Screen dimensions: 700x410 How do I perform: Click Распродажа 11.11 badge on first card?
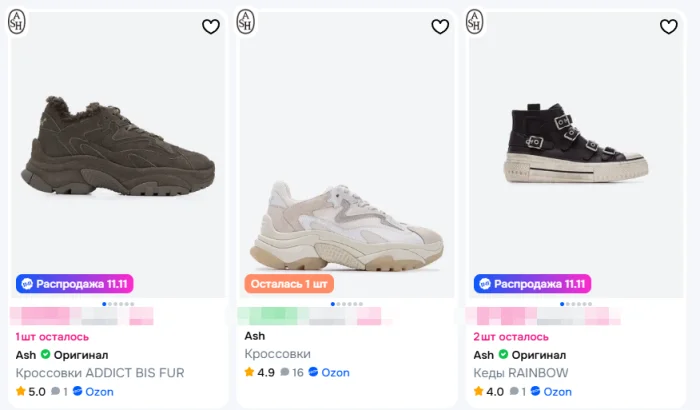(75, 284)
